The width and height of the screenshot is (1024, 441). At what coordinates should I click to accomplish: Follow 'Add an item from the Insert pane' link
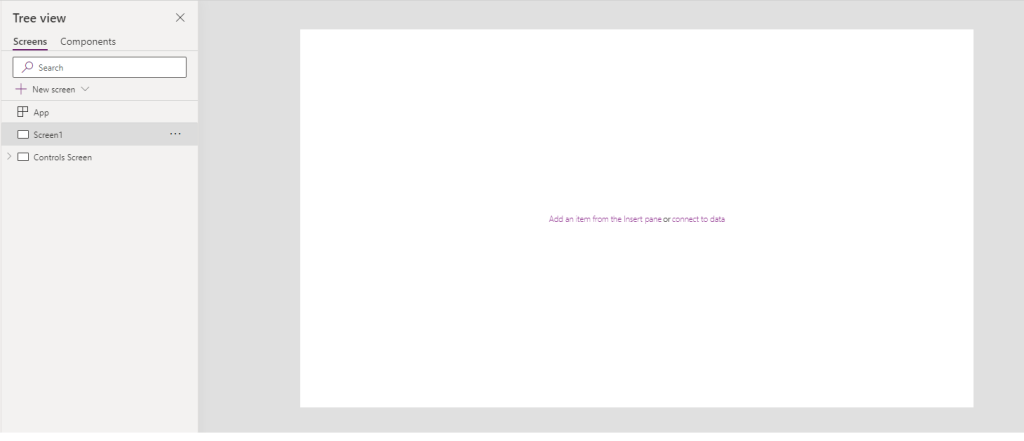(x=604, y=219)
